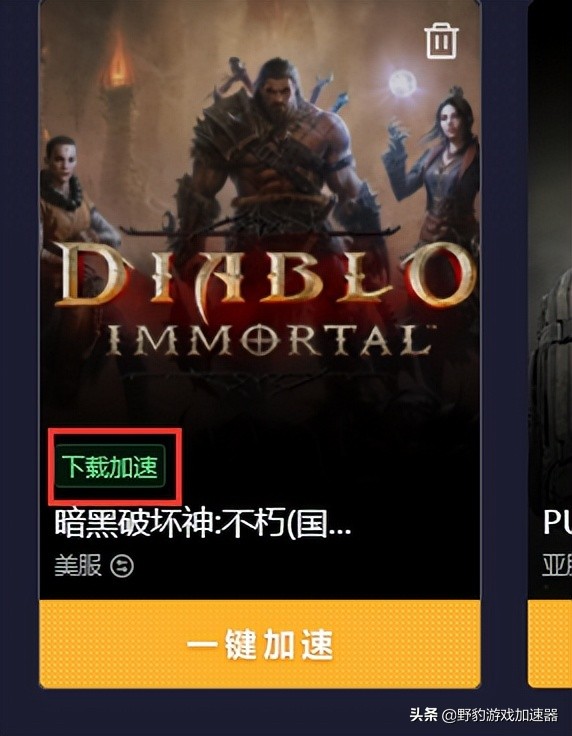This screenshot has height=736, width=572.
Task: Open the 暗黑破坏神:不朽 game title
Action: [x=203, y=523]
